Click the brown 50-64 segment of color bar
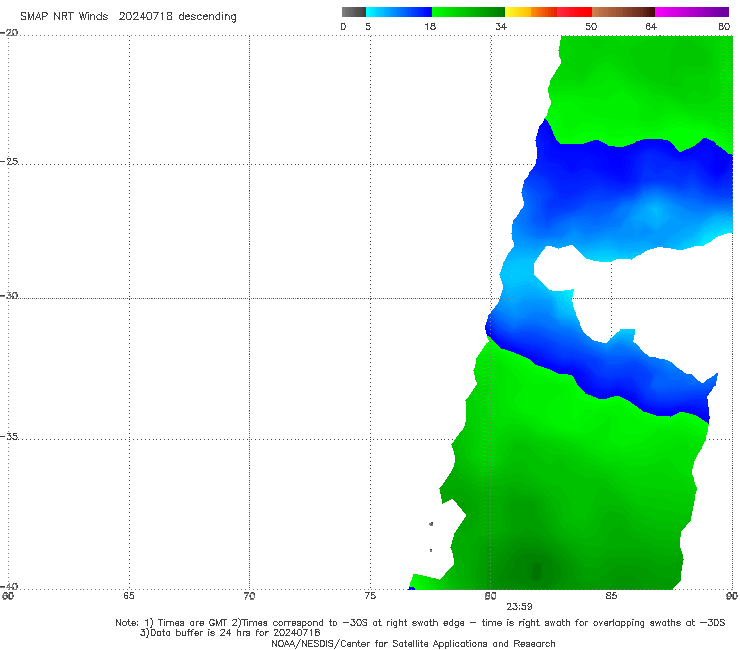Viewport: 740px width, 650px height. click(623, 12)
